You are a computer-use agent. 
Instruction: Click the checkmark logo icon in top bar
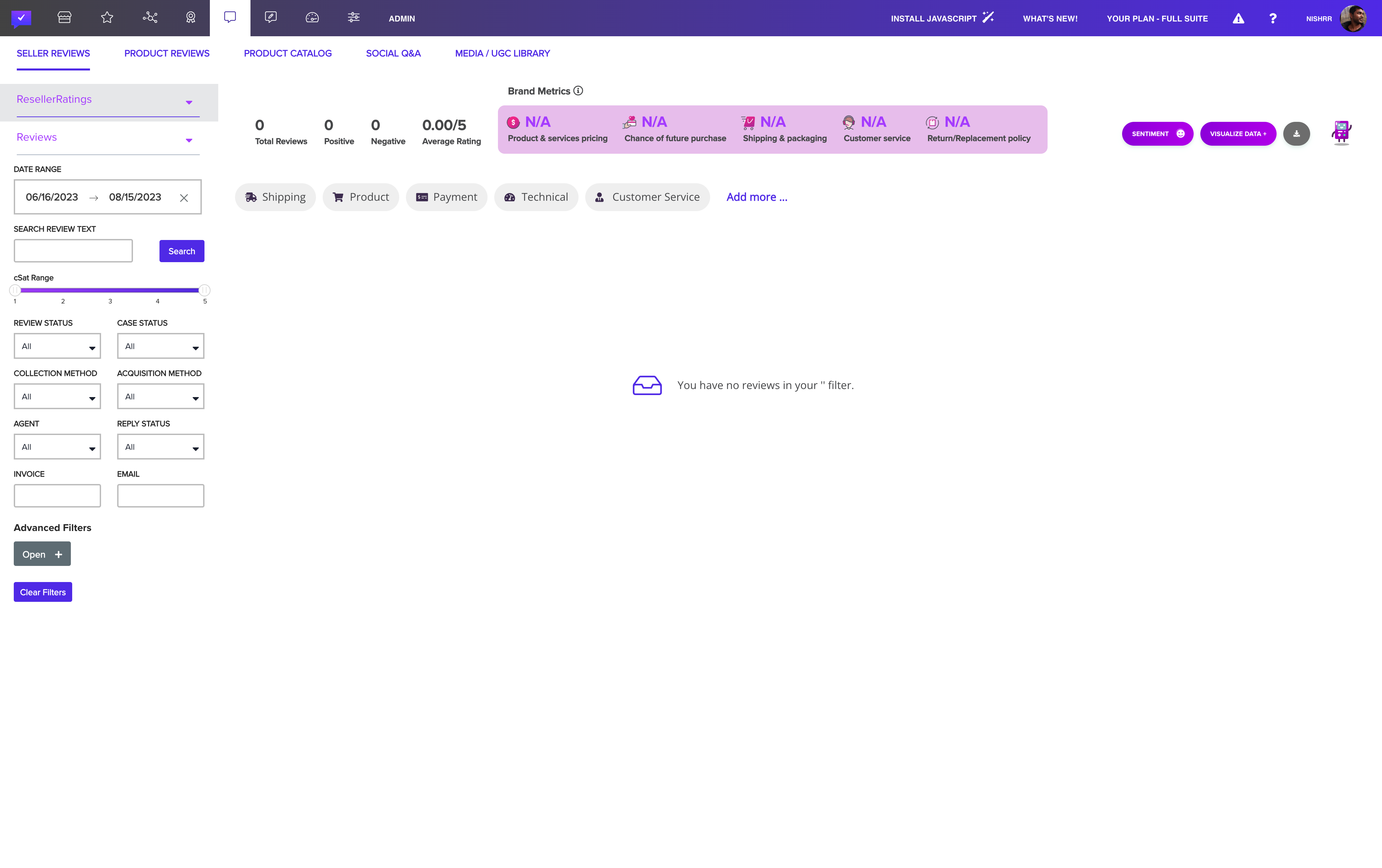click(x=21, y=18)
